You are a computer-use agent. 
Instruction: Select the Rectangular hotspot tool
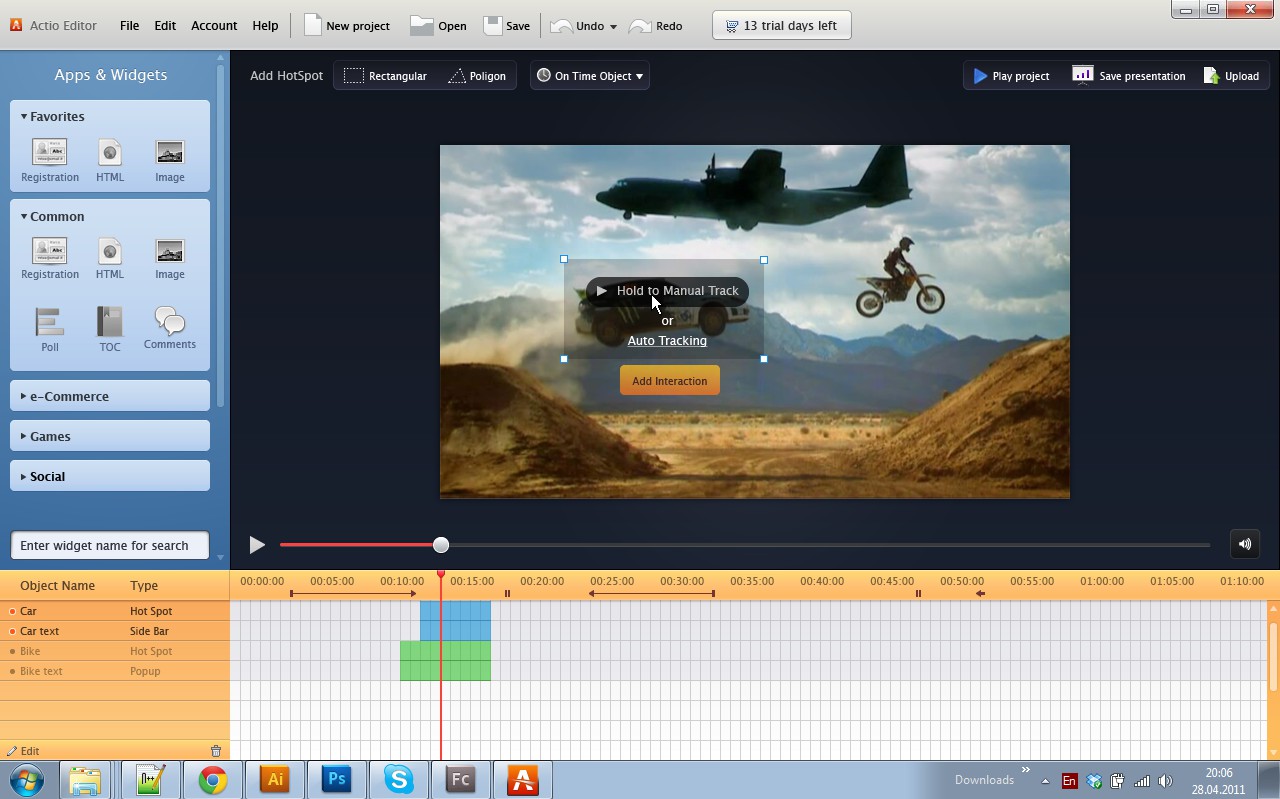pyautogui.click(x=385, y=76)
